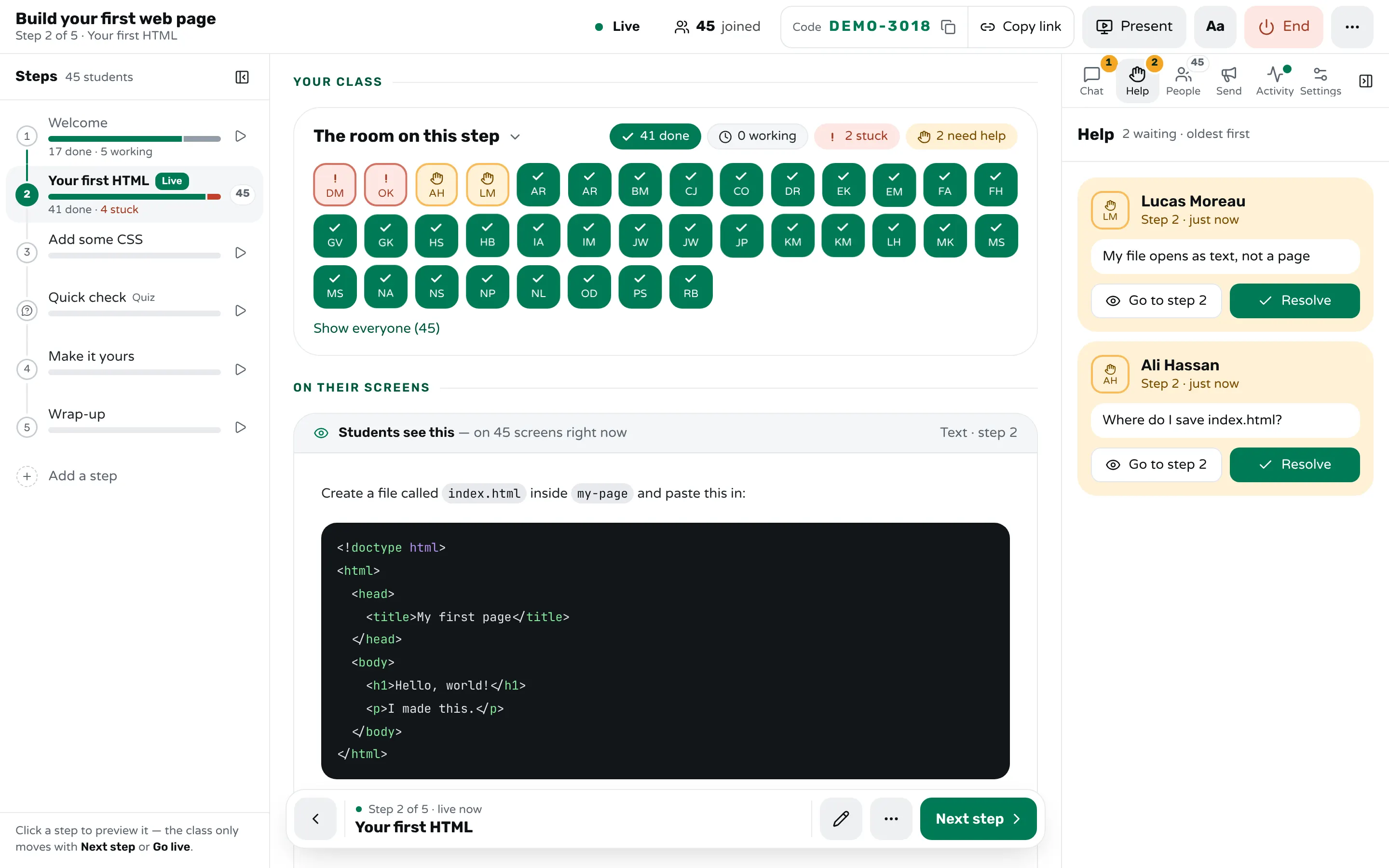Click Lucas Moreau's LM avatar in Help
The image size is (1389, 868).
pyautogui.click(x=1110, y=210)
